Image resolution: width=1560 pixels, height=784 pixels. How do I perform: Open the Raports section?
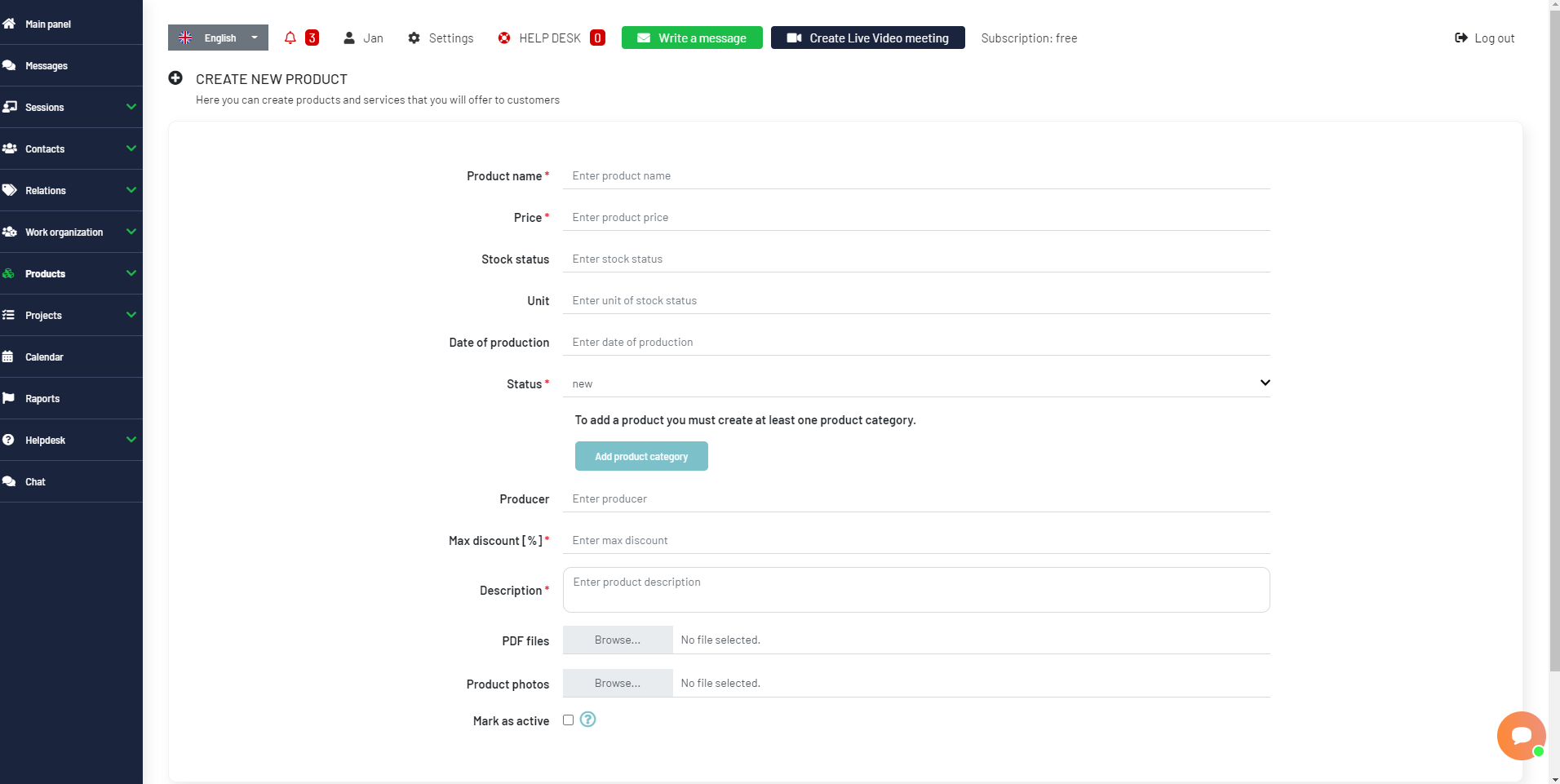tap(42, 398)
